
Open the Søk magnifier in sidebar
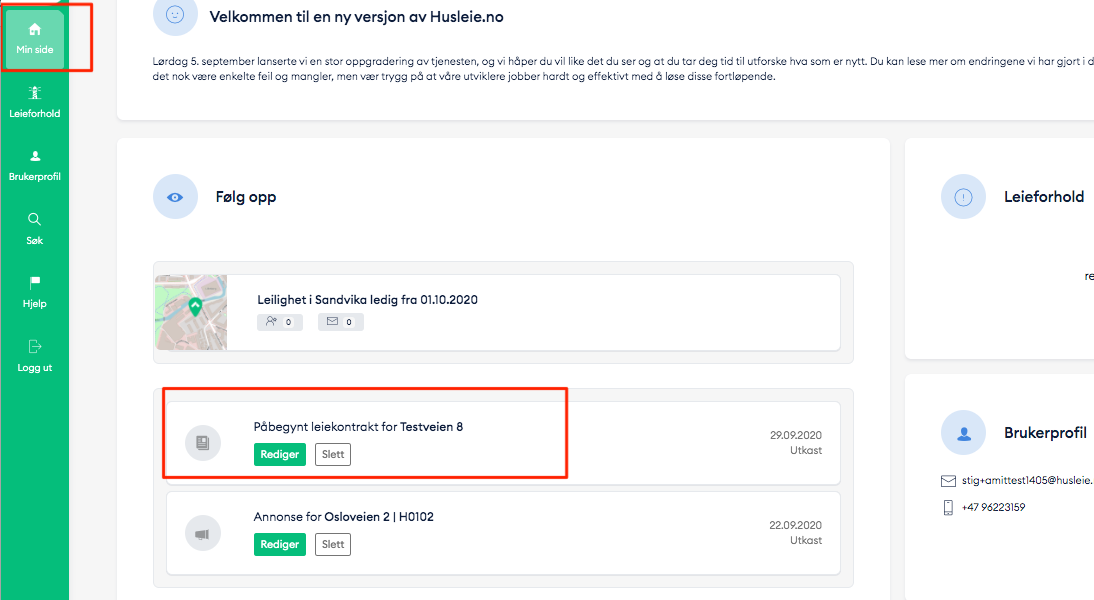point(34,228)
